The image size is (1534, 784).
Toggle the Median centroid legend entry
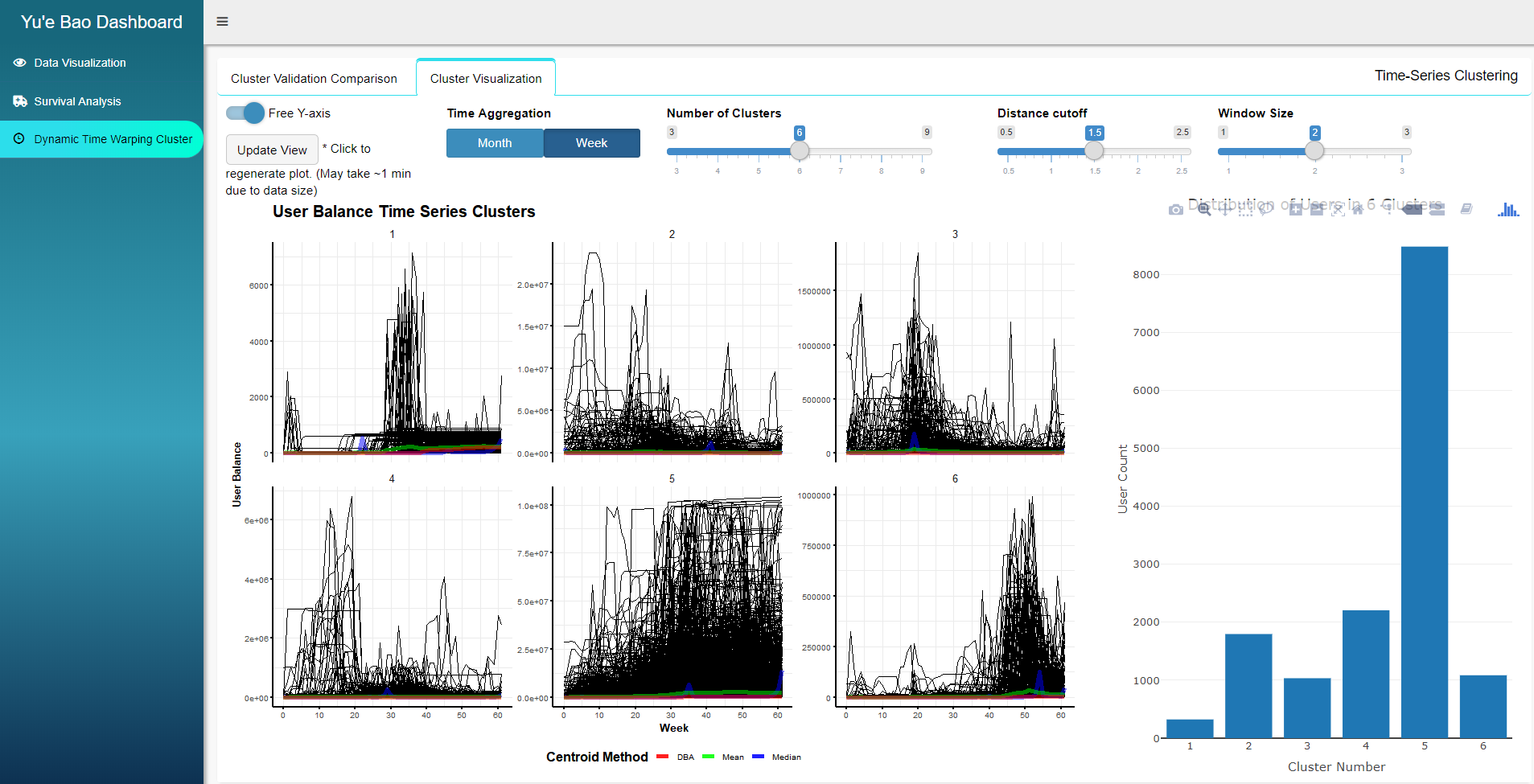(777, 757)
